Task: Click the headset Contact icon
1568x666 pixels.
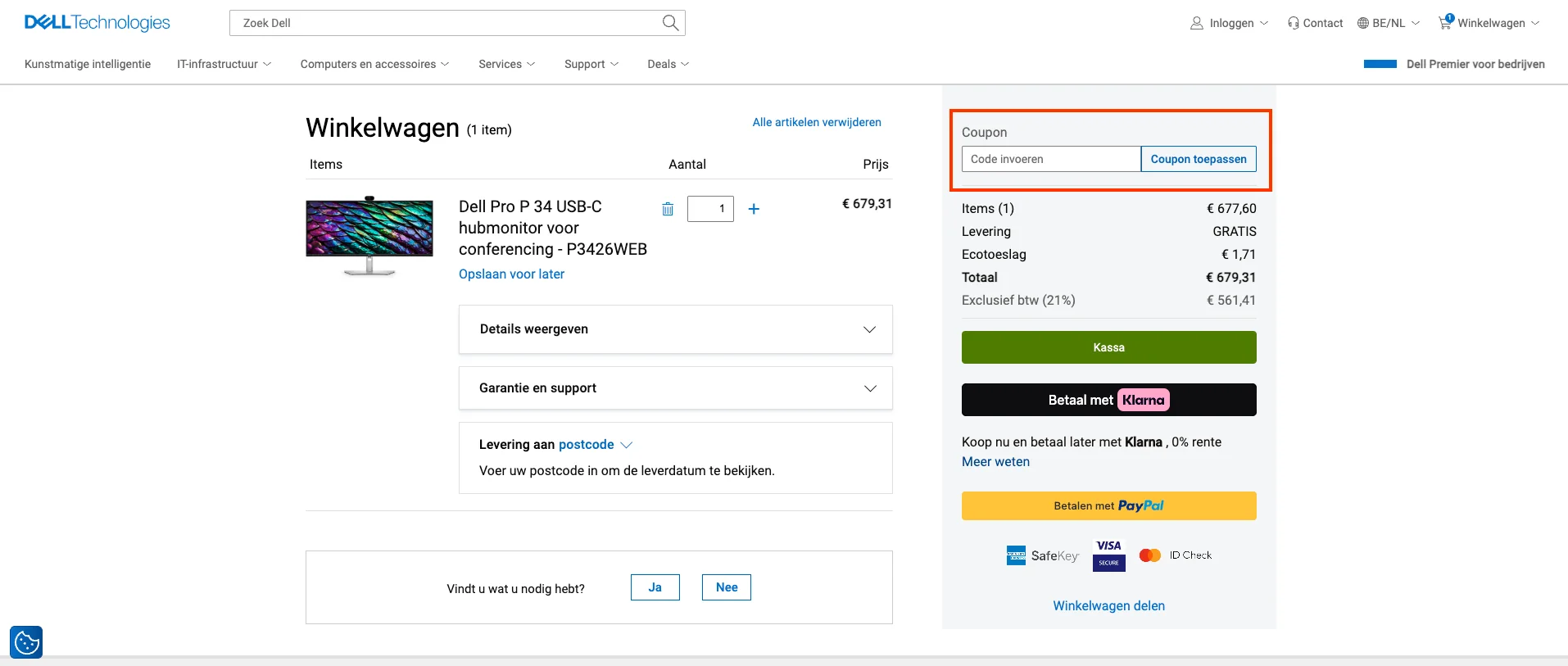Action: 1294,23
